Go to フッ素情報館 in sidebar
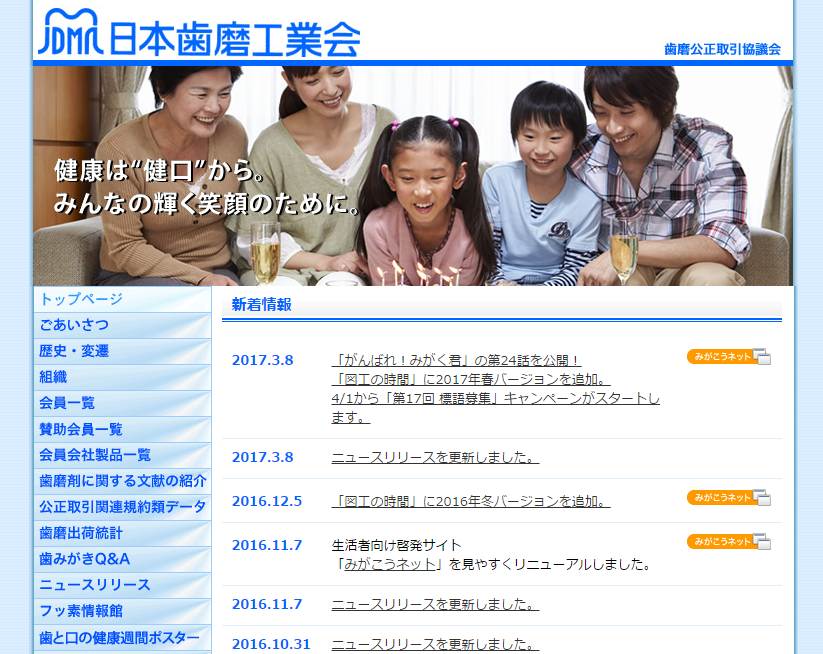Screen dimensions: 823x654 click(x=122, y=611)
